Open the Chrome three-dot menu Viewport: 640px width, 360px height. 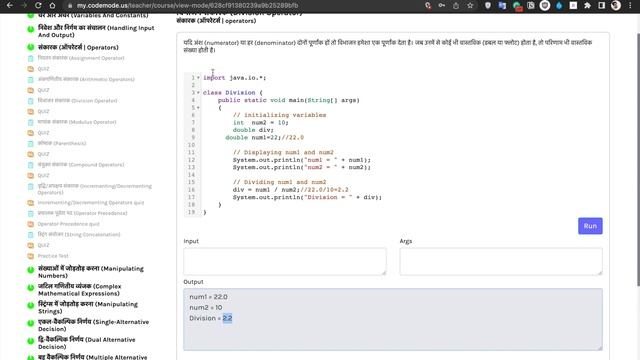(630, 6)
